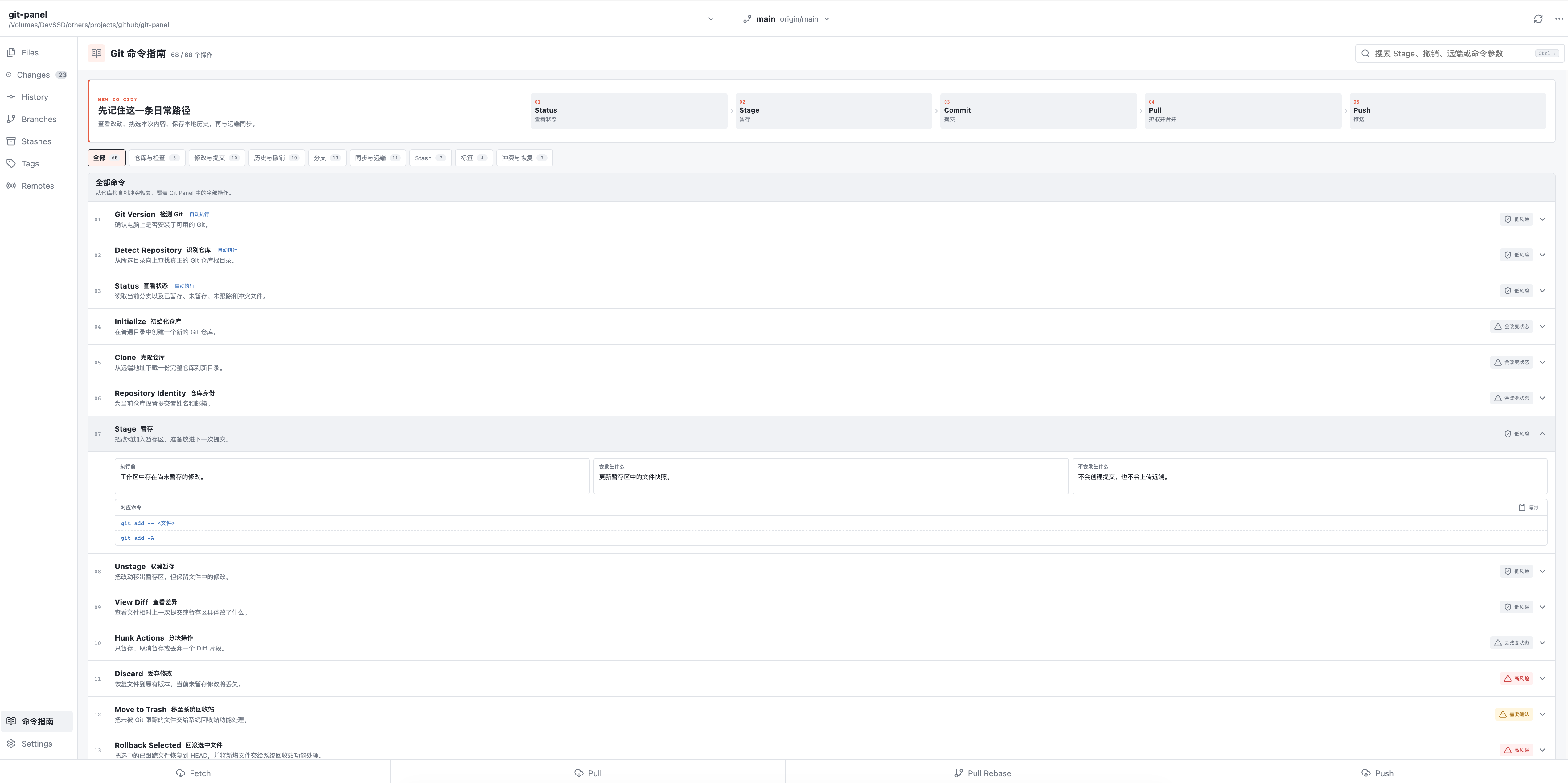Click the 01 Status daily path card
This screenshot has width=1568, height=783.
click(629, 111)
